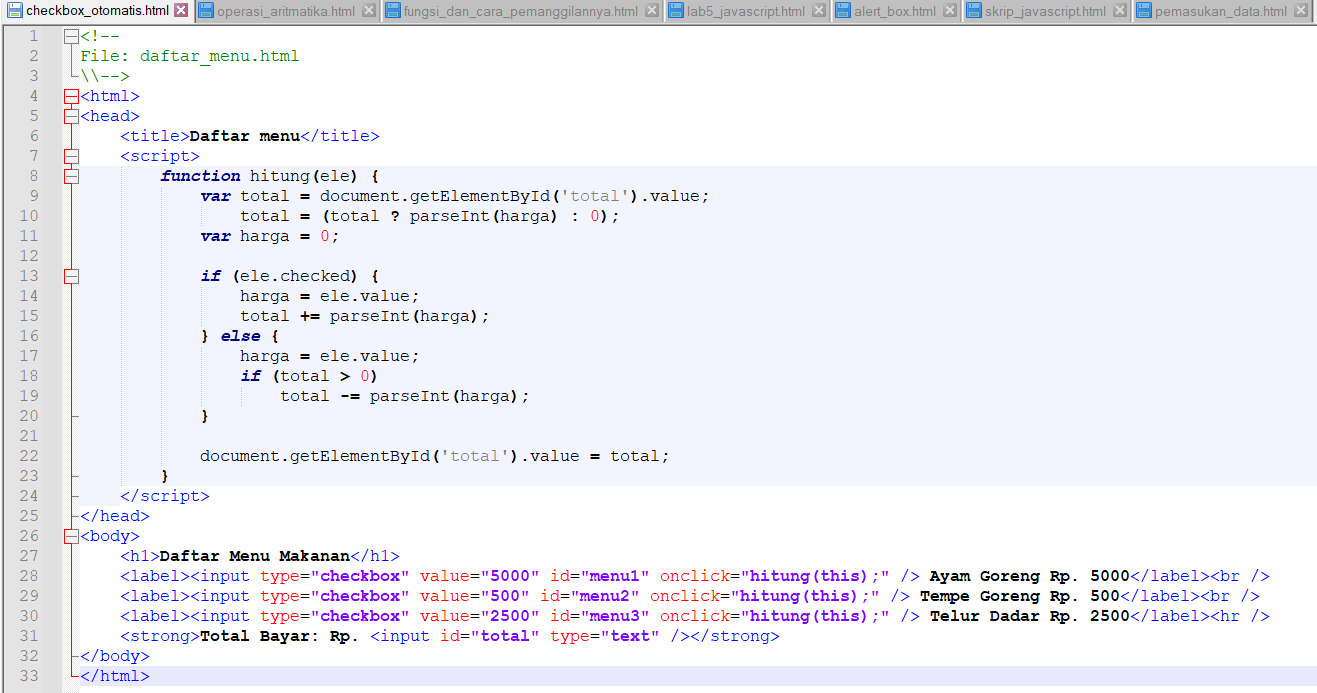Click the 'Daftar menu' title text

245,136
